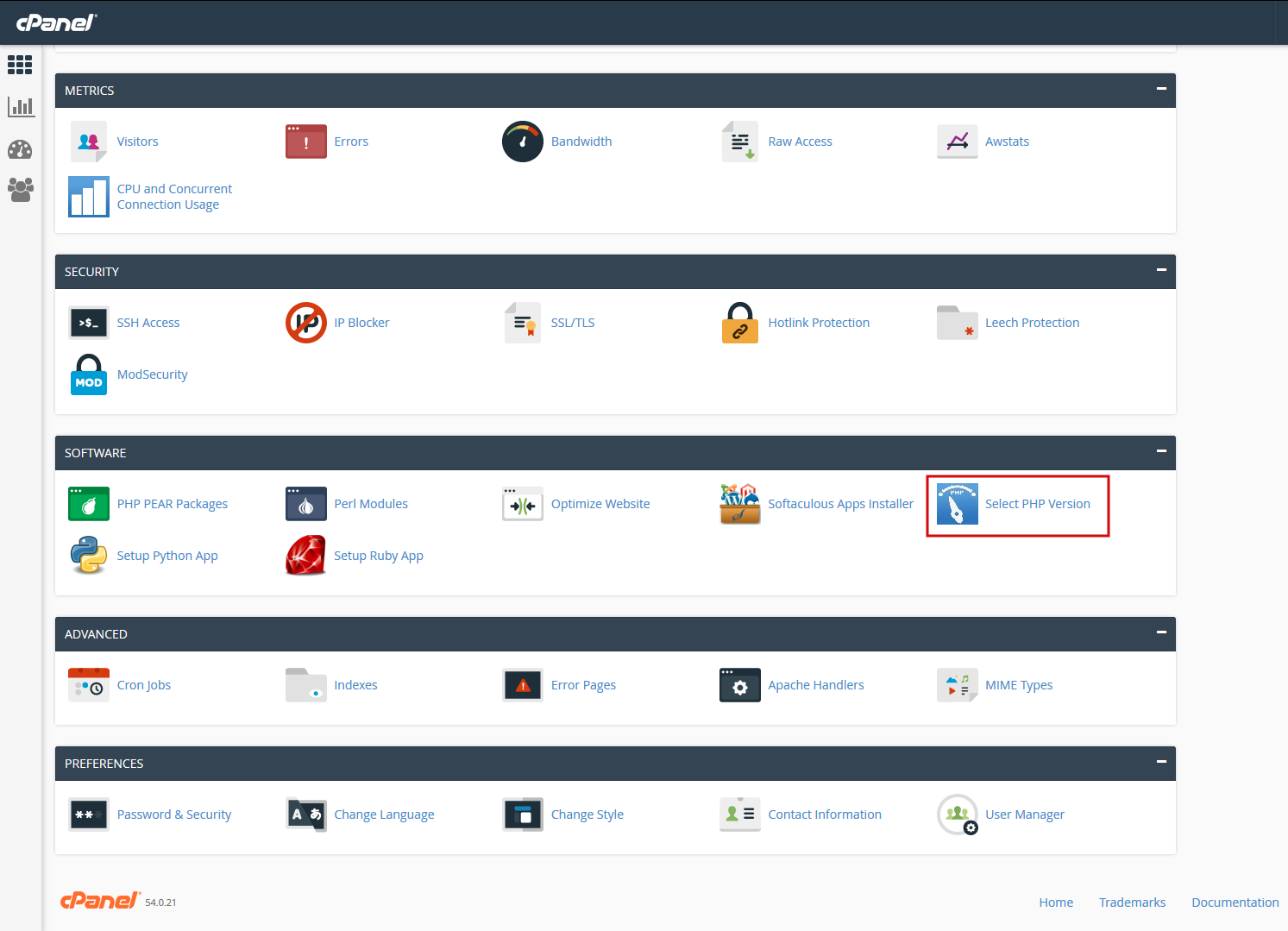Click the orange cPanel footer logo
The width and height of the screenshot is (1288, 931).
pyautogui.click(x=100, y=901)
